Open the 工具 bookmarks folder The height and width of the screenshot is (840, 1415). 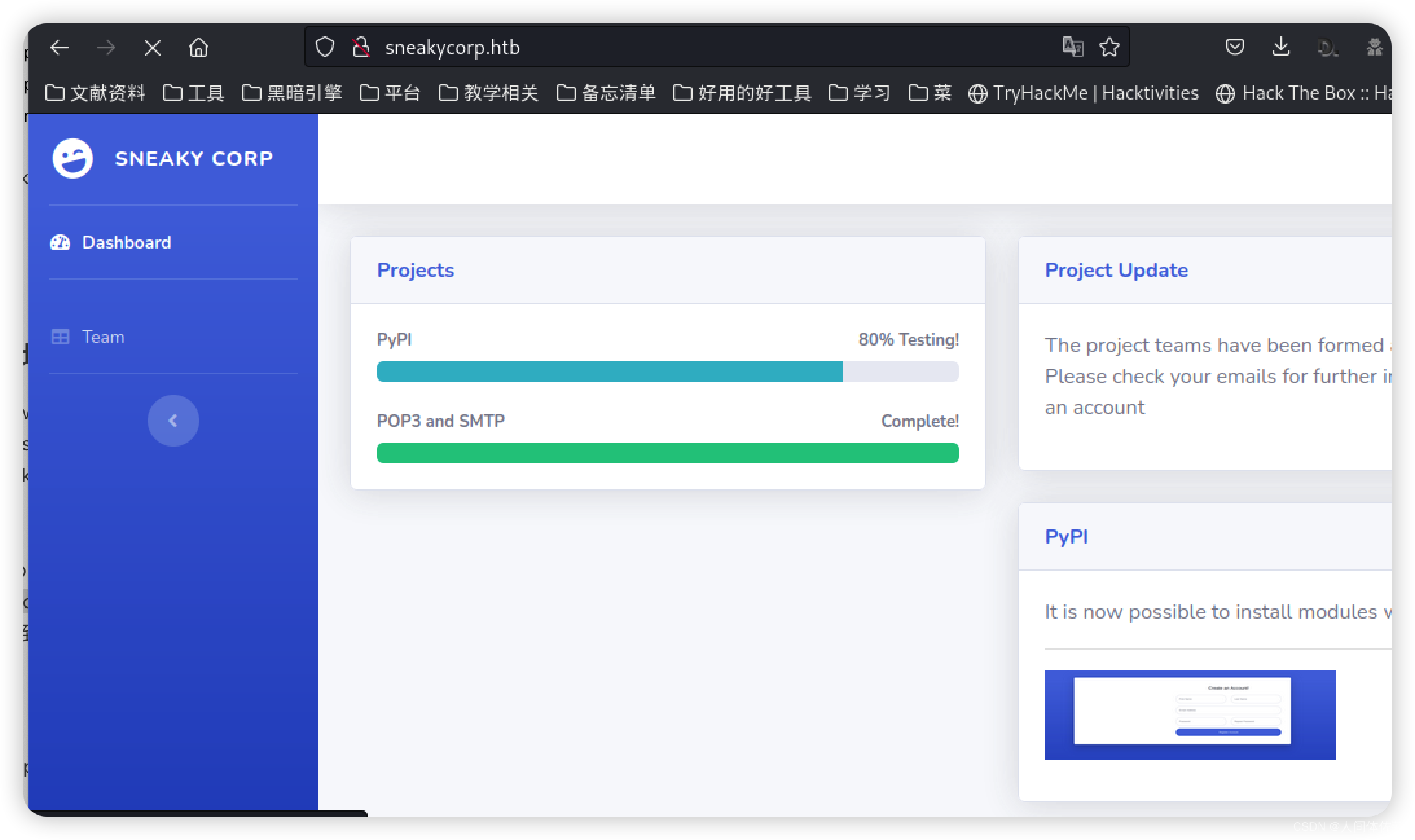pyautogui.click(x=194, y=93)
